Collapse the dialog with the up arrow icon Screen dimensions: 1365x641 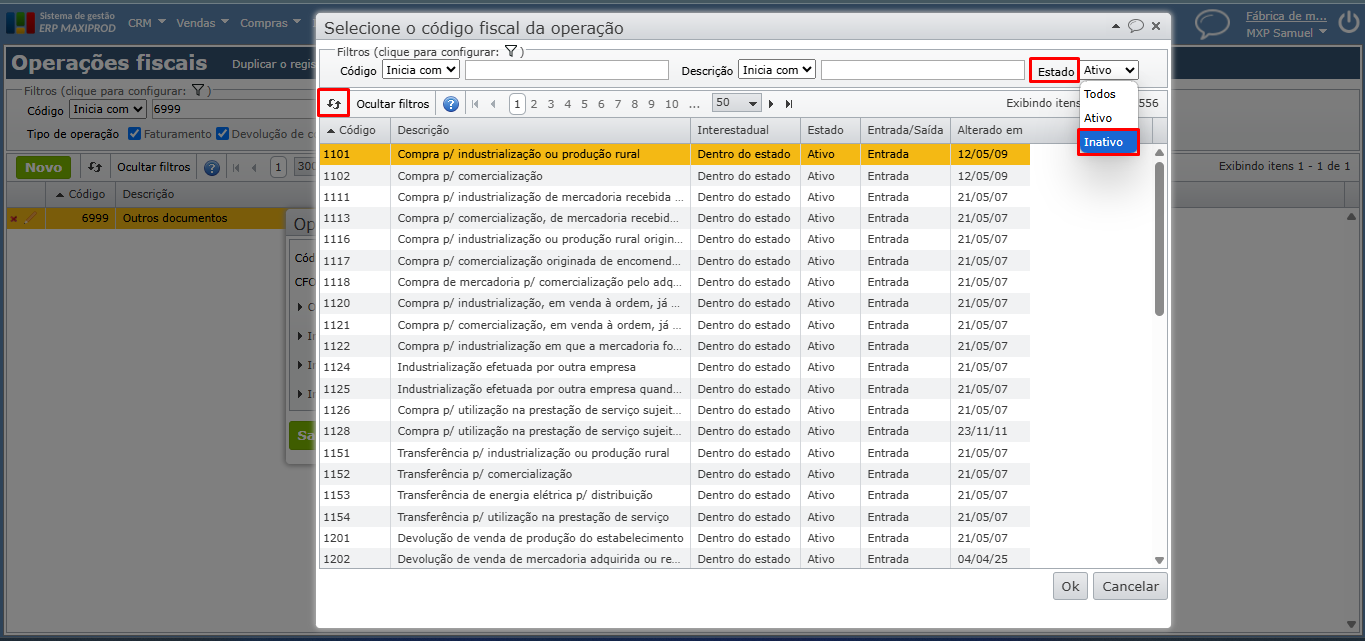[1117, 27]
